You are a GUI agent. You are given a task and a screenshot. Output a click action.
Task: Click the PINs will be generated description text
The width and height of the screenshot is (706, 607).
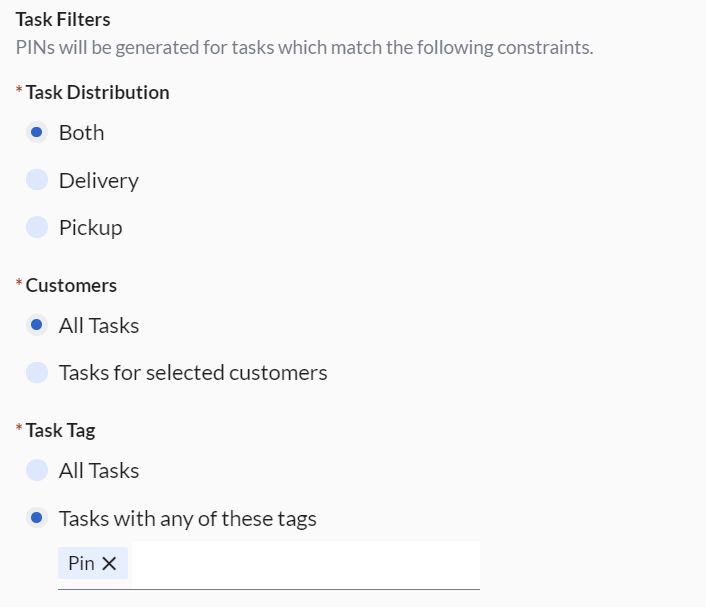pos(304,47)
